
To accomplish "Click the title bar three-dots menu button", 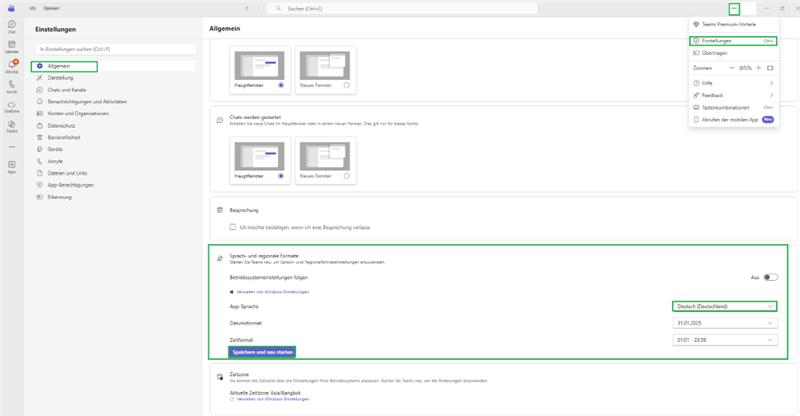I will click(x=734, y=9).
